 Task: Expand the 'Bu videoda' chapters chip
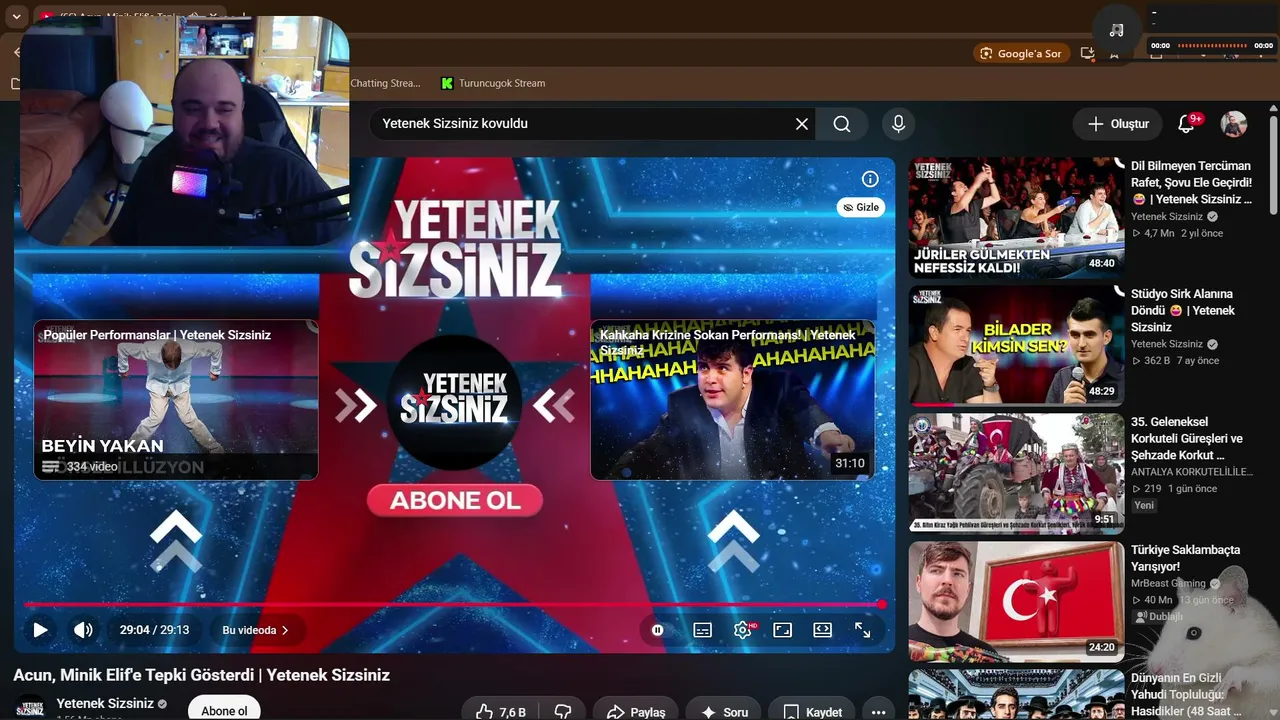255,630
